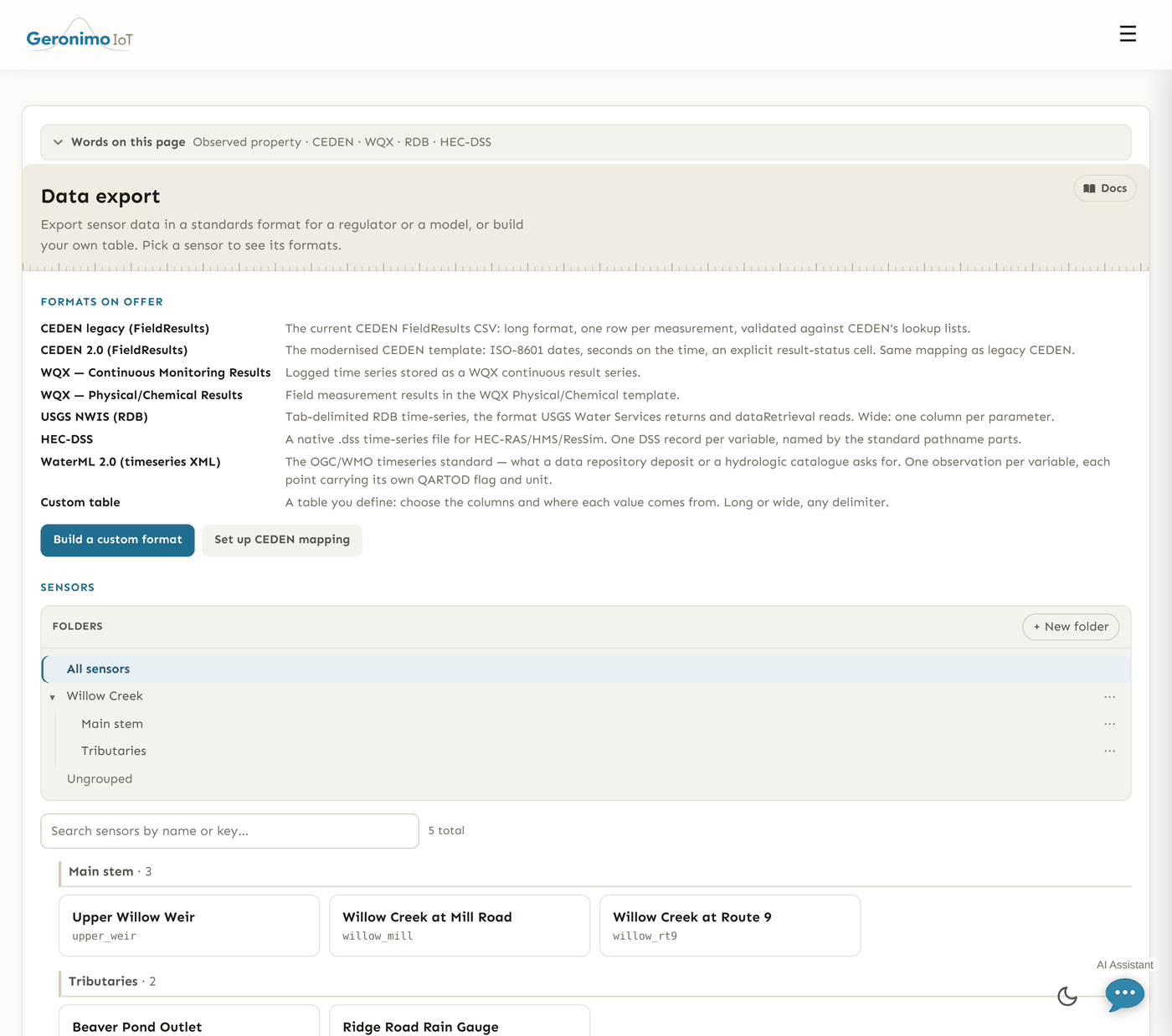Screen dimensions: 1172x1036
Task: Open options menu for Willow Creek folder
Action: click(1109, 696)
